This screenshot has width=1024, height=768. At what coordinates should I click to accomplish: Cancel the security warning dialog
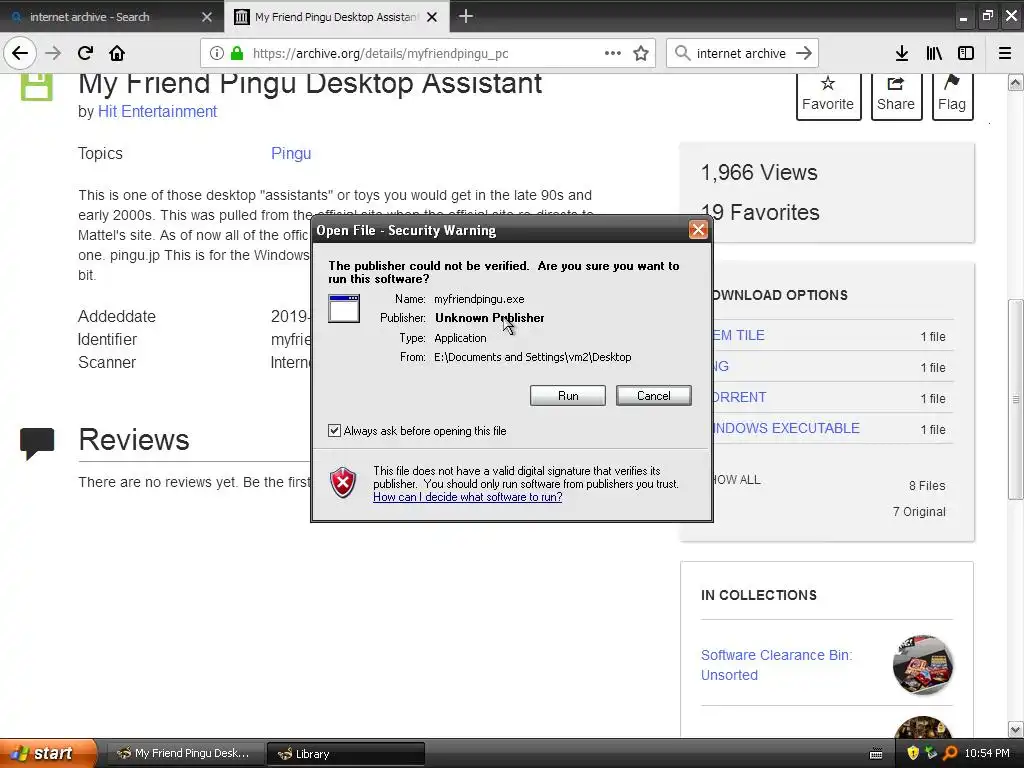(x=653, y=396)
